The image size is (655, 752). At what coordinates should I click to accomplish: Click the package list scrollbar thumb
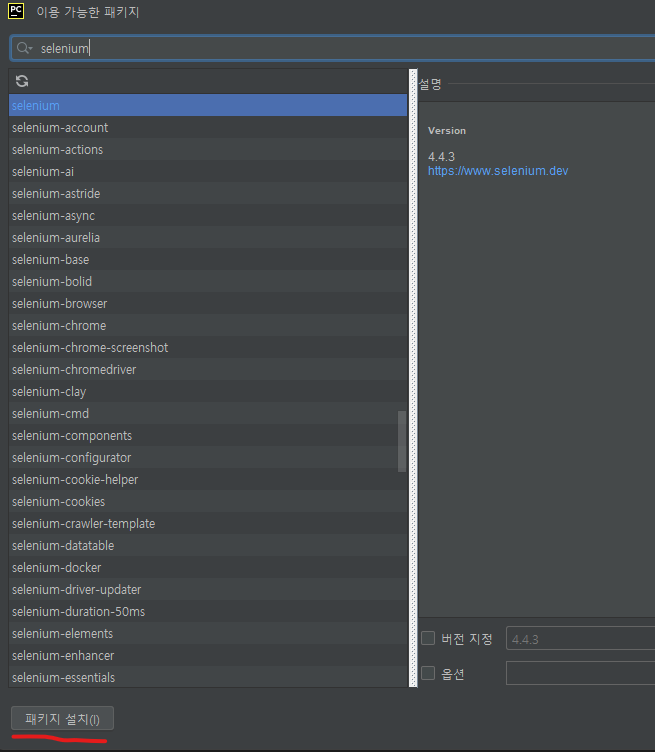(402, 441)
